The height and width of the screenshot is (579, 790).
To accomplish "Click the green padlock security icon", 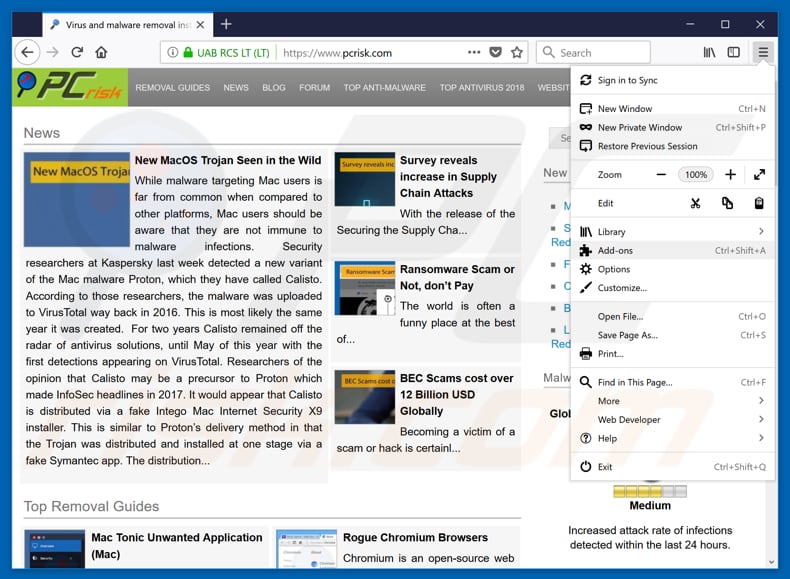I will (x=188, y=52).
